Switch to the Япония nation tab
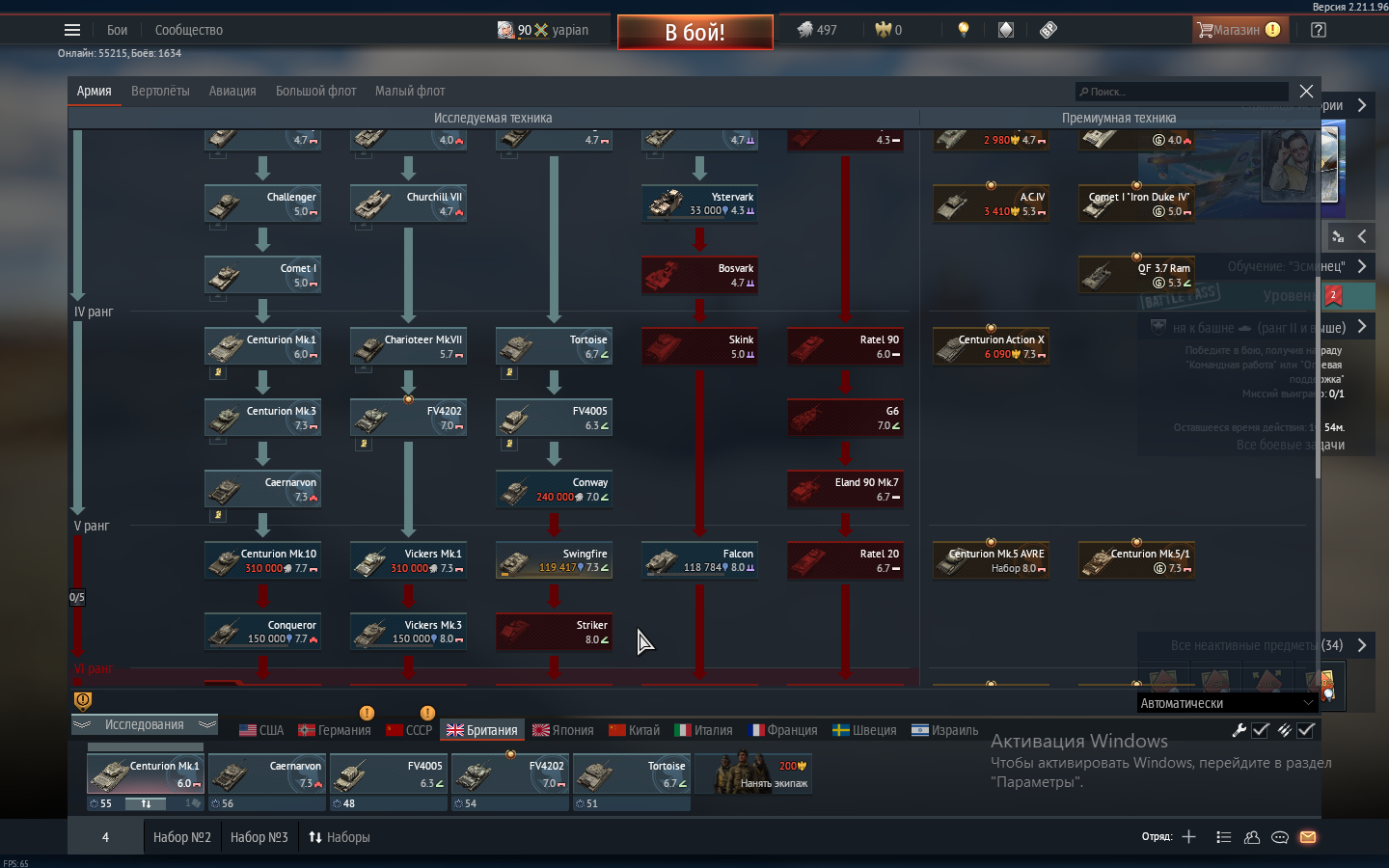This screenshot has height=868, width=1389. pos(563,730)
